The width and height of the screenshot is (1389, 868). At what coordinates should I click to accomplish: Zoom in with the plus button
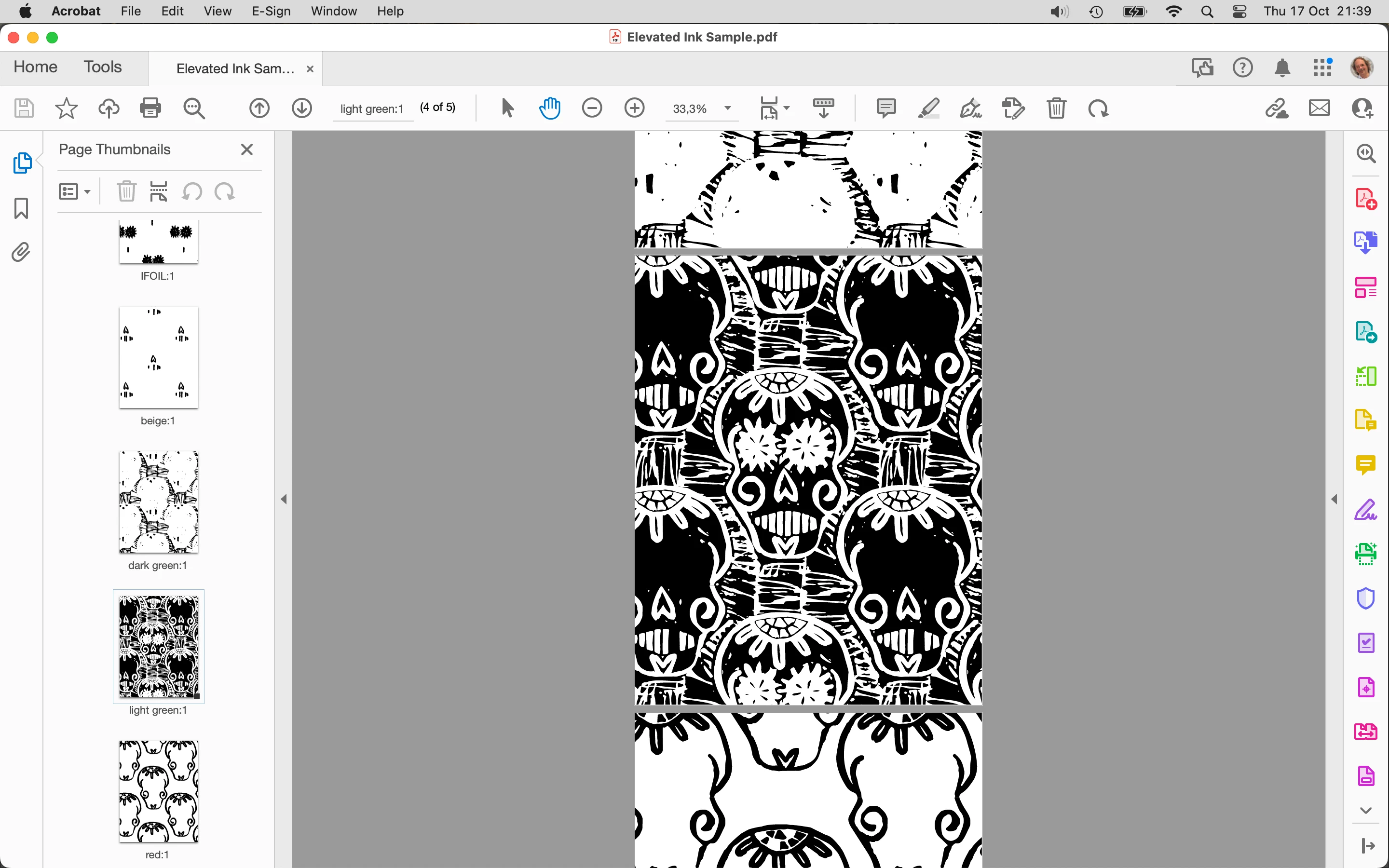point(634,108)
